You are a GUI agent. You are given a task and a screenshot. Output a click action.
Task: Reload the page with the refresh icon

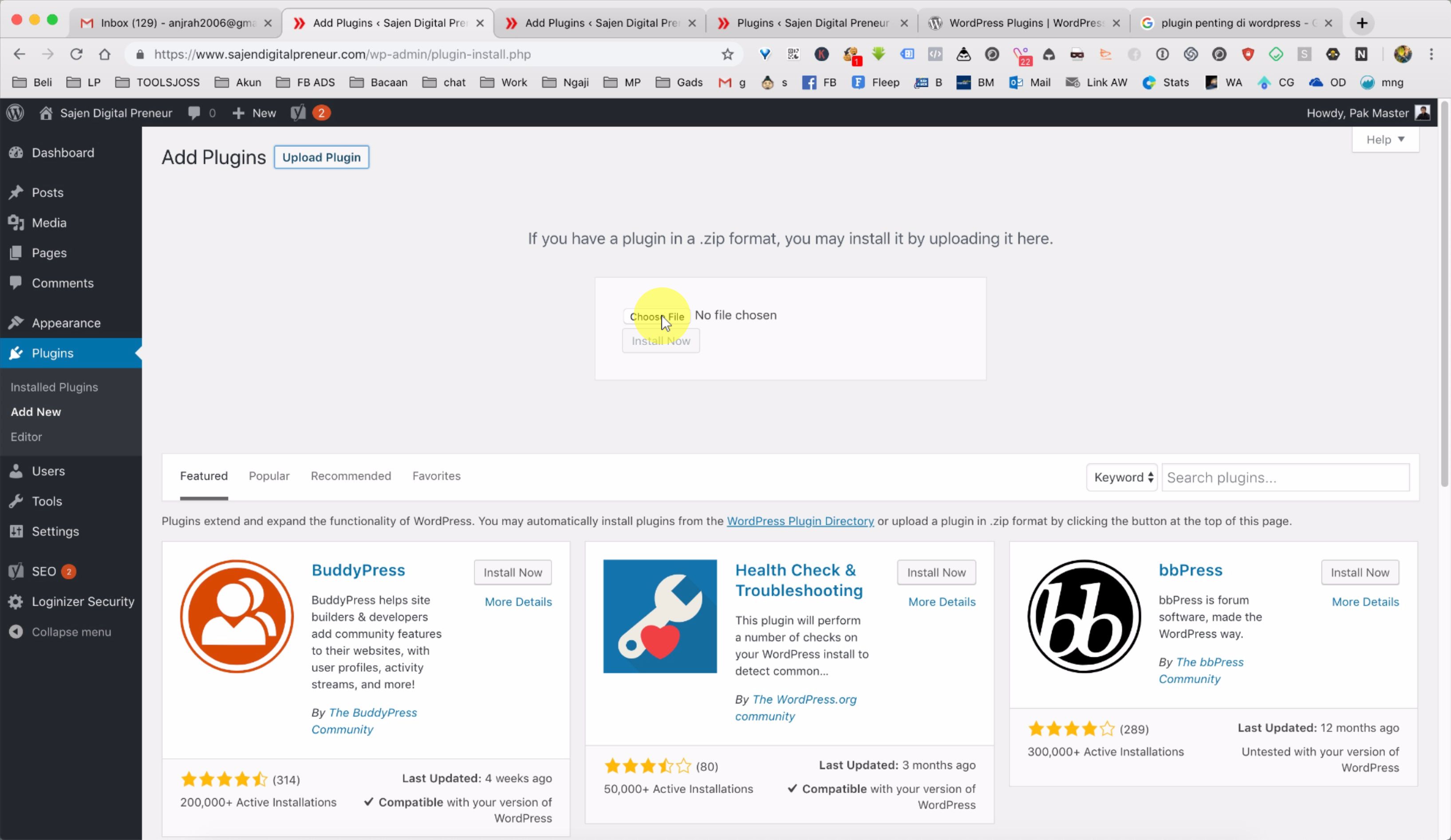[x=76, y=54]
